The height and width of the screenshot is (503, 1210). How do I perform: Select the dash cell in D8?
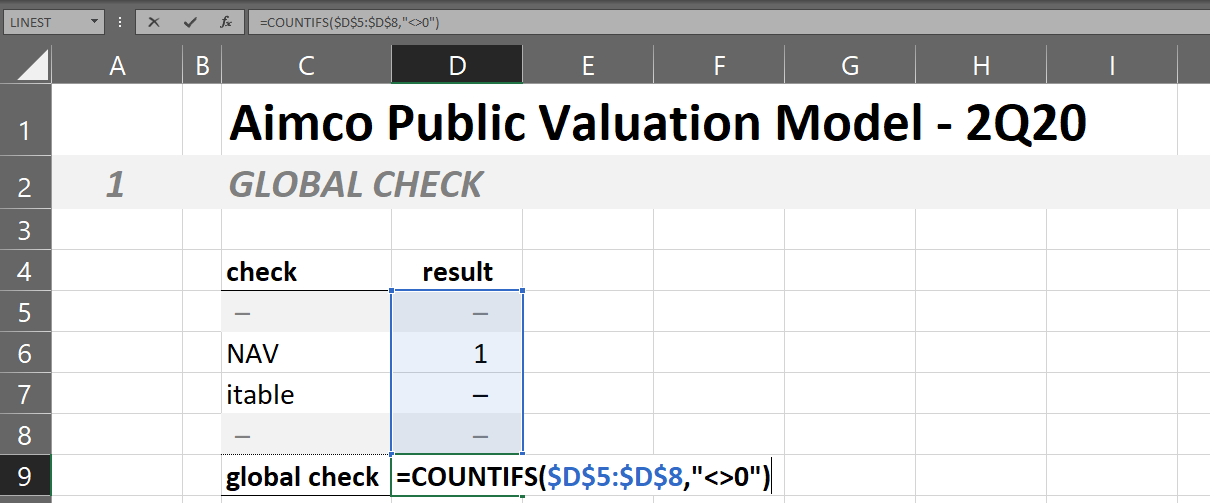point(457,435)
